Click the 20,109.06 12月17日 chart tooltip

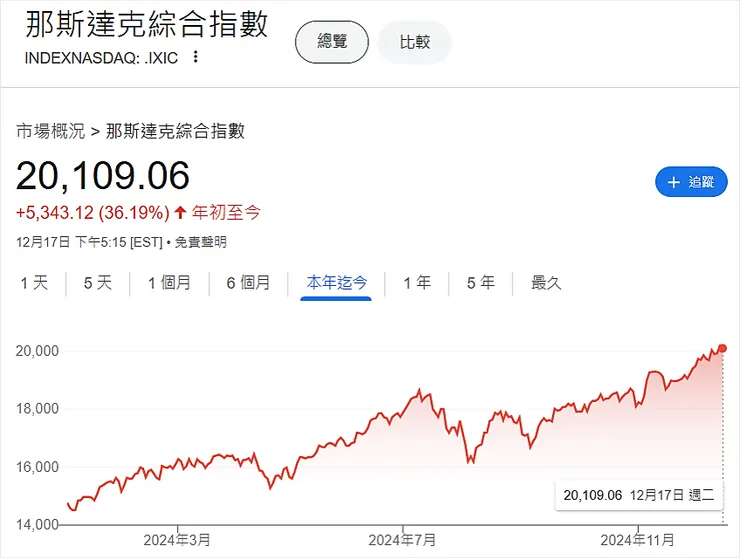click(639, 495)
